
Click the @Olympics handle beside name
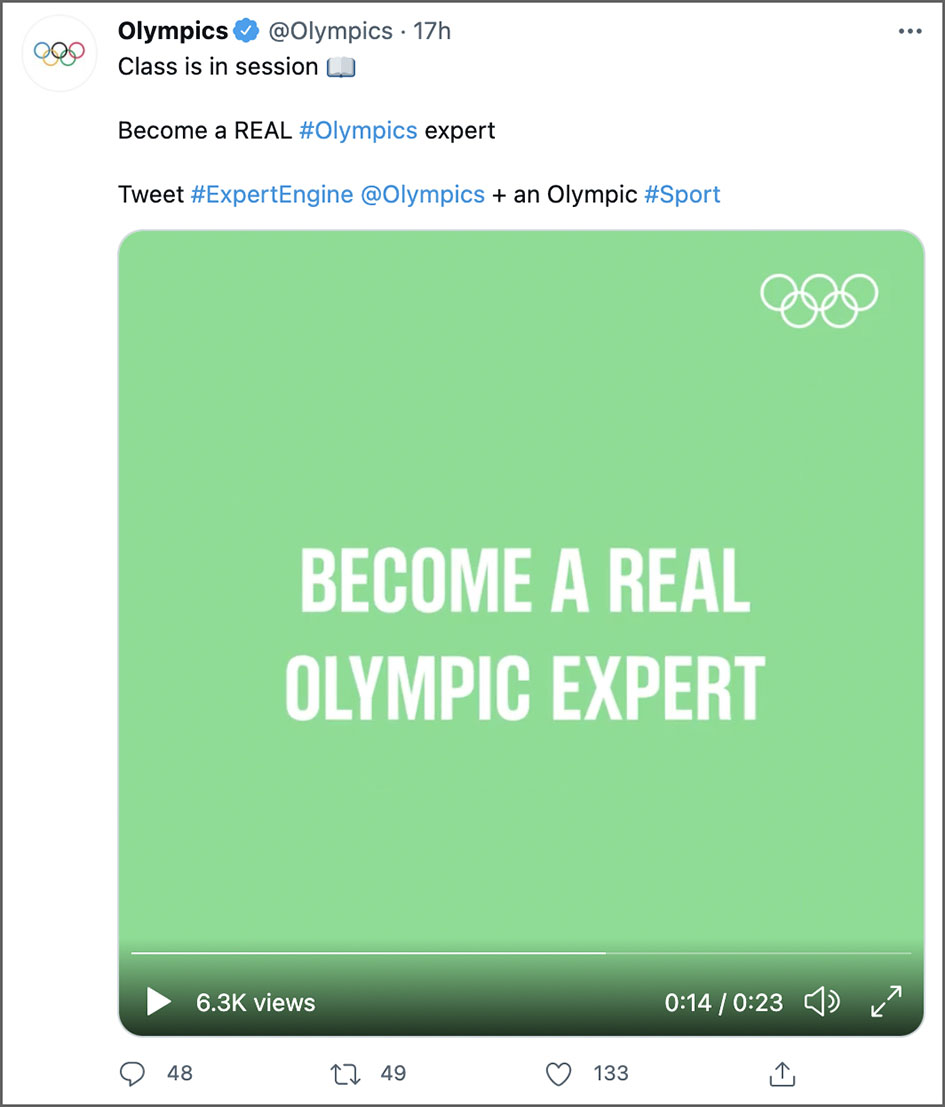tap(330, 31)
